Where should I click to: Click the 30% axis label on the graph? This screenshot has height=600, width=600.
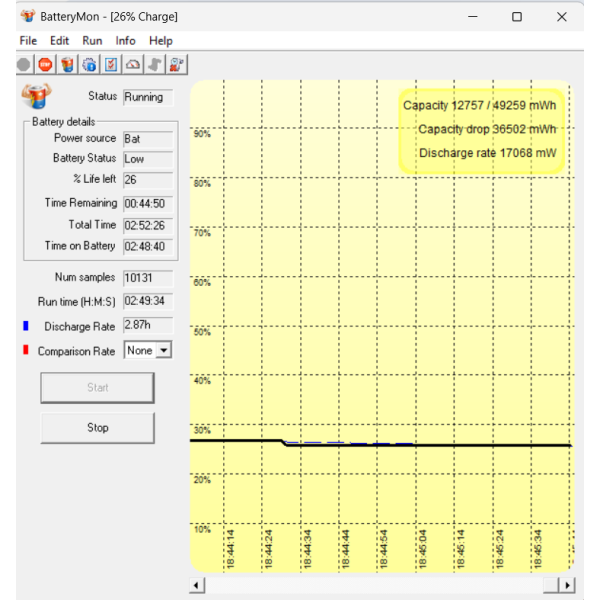(x=202, y=430)
